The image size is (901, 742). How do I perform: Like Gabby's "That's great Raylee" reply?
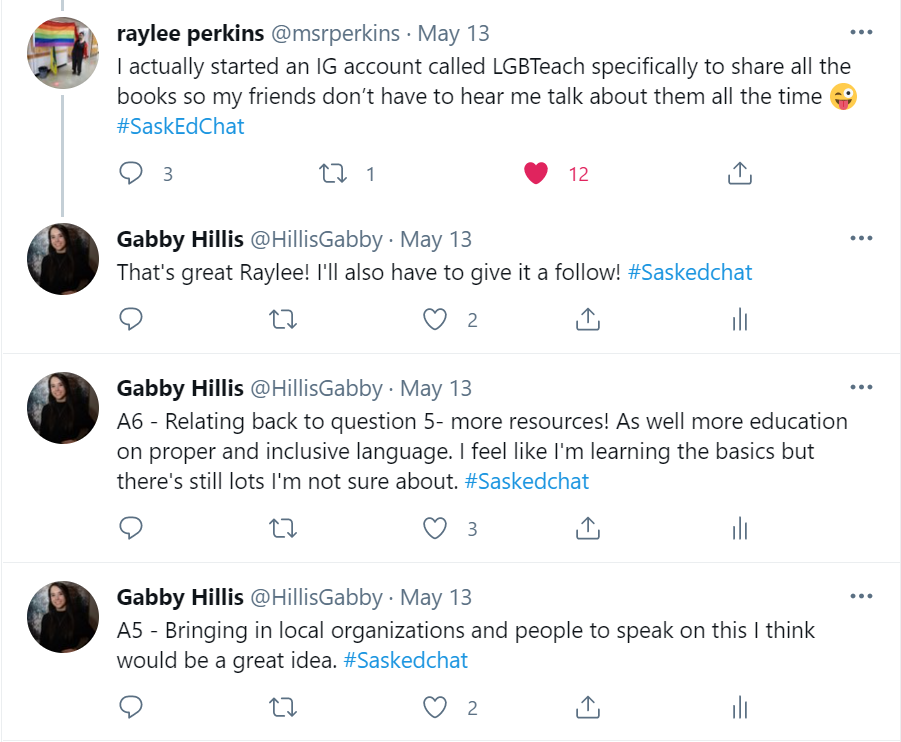pyautogui.click(x=435, y=320)
